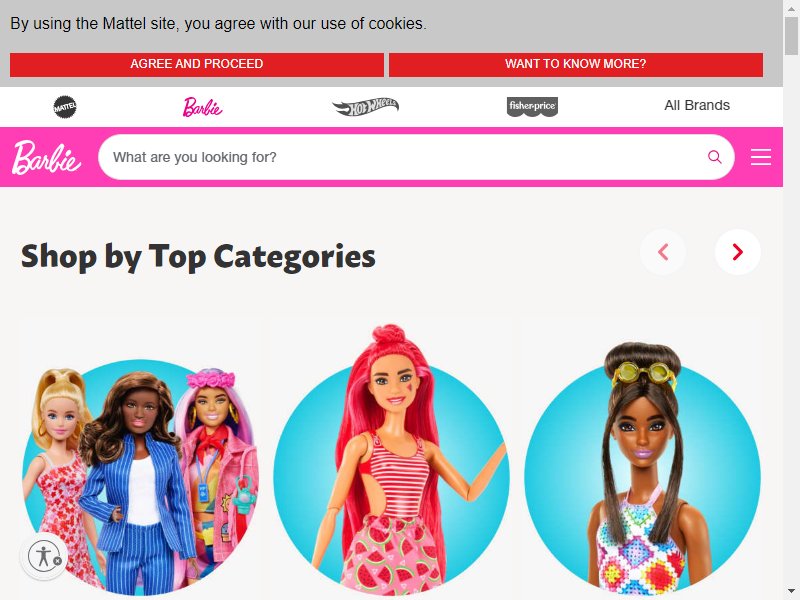Click the Mattel round logo icon
The width and height of the screenshot is (800, 600).
tap(65, 107)
